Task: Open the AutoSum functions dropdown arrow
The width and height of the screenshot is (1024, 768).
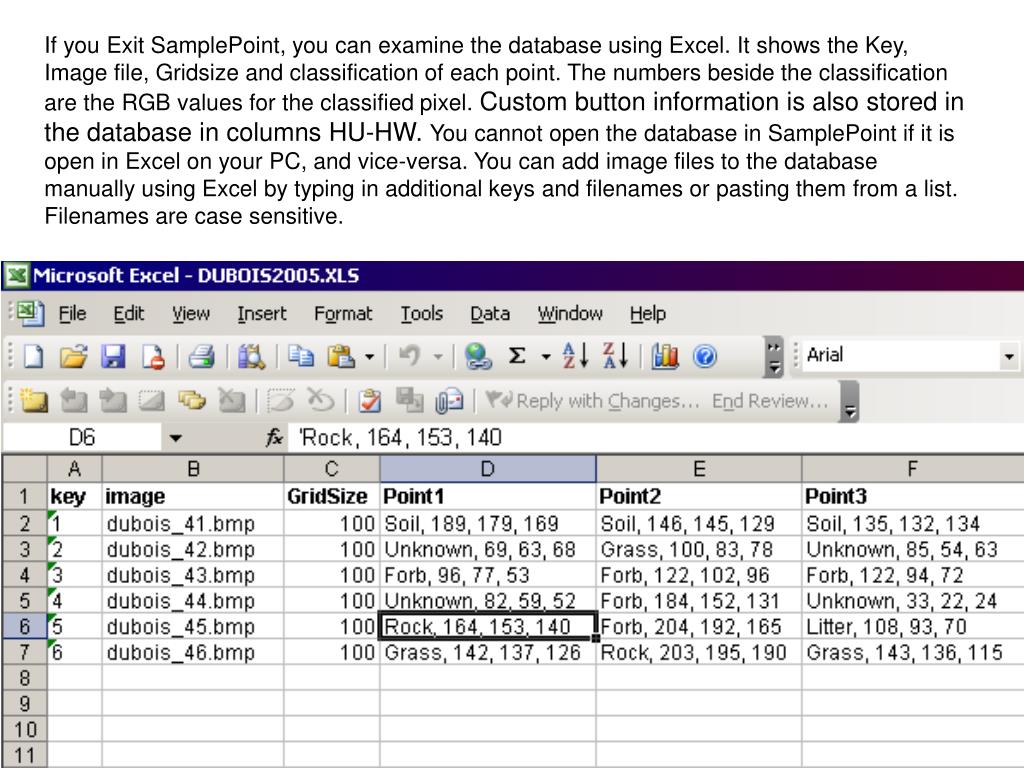Action: coord(546,357)
